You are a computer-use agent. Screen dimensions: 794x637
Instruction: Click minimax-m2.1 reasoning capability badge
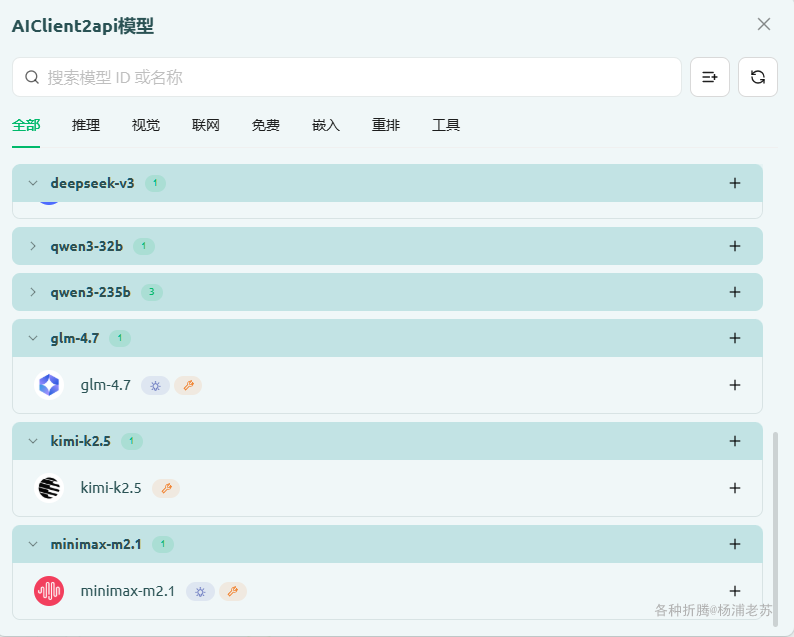tap(200, 591)
